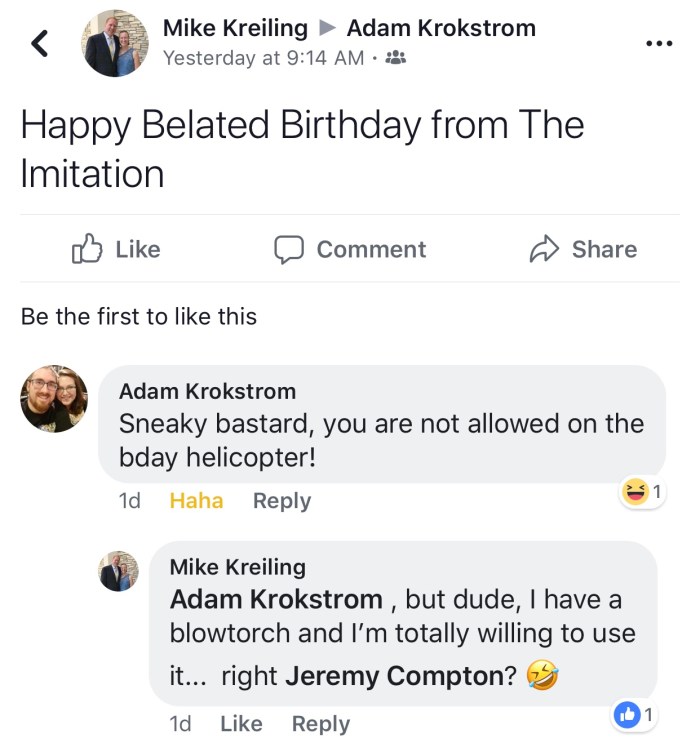Open Adam Krokstrom's comment profile picture
Viewport: 700px width, 747px height.
pos(54,399)
